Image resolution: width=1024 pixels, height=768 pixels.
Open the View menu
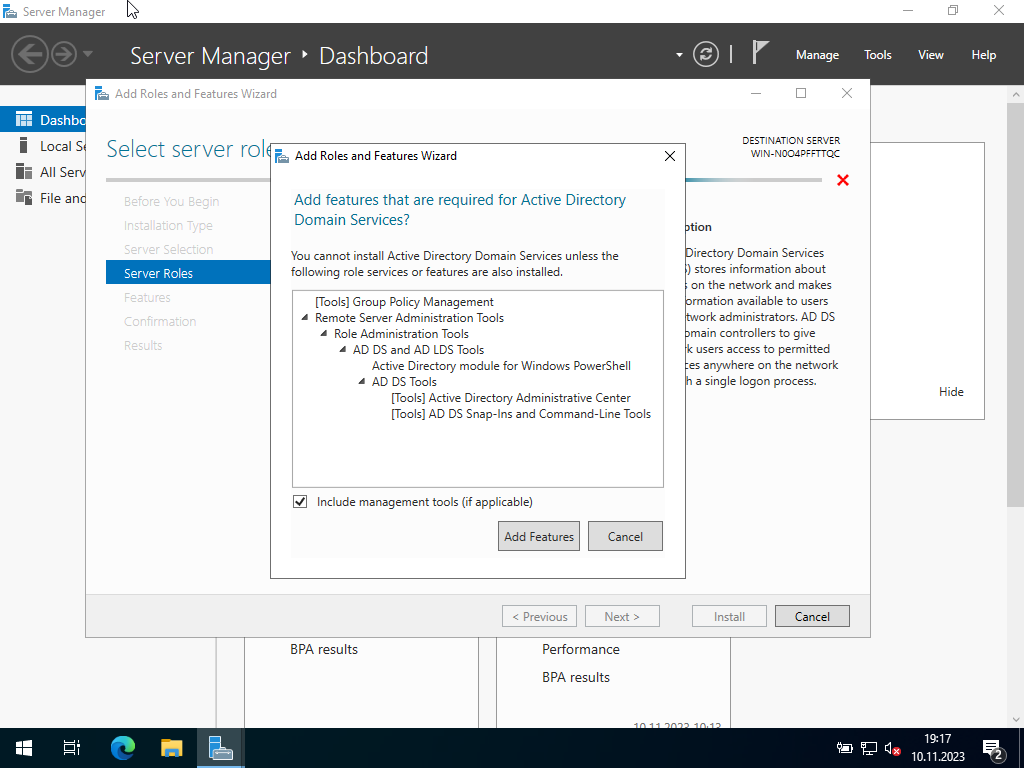click(931, 55)
